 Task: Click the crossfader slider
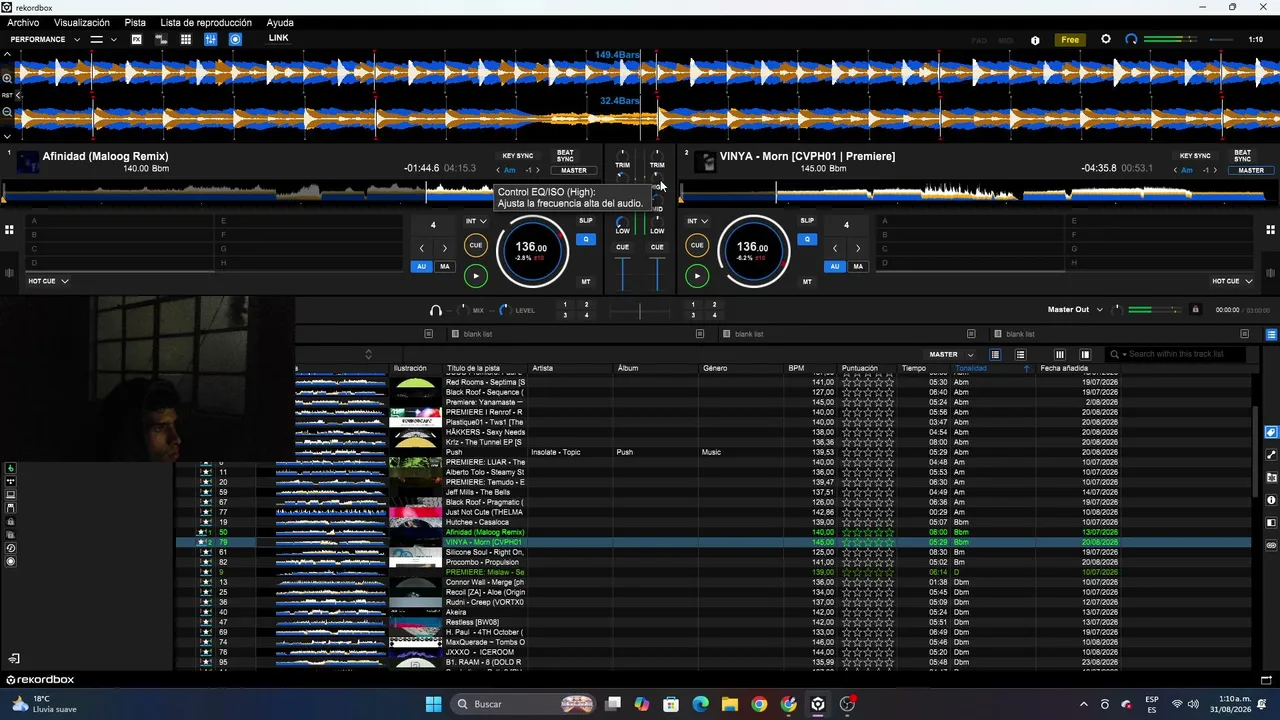(x=640, y=311)
